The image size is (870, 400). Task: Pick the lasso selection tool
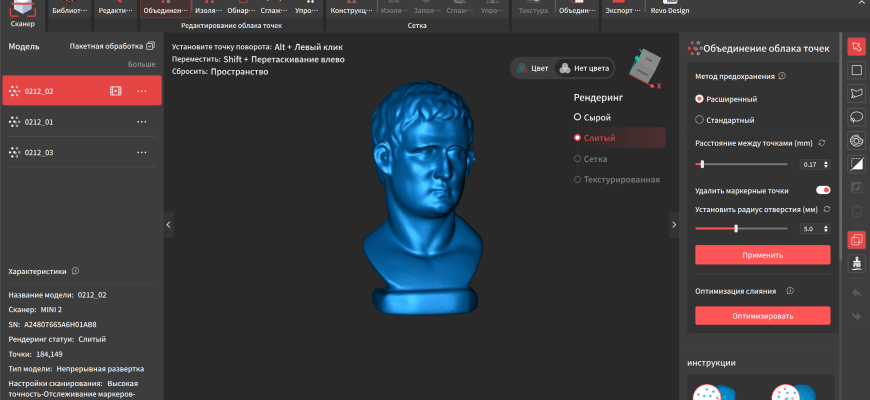856,93
